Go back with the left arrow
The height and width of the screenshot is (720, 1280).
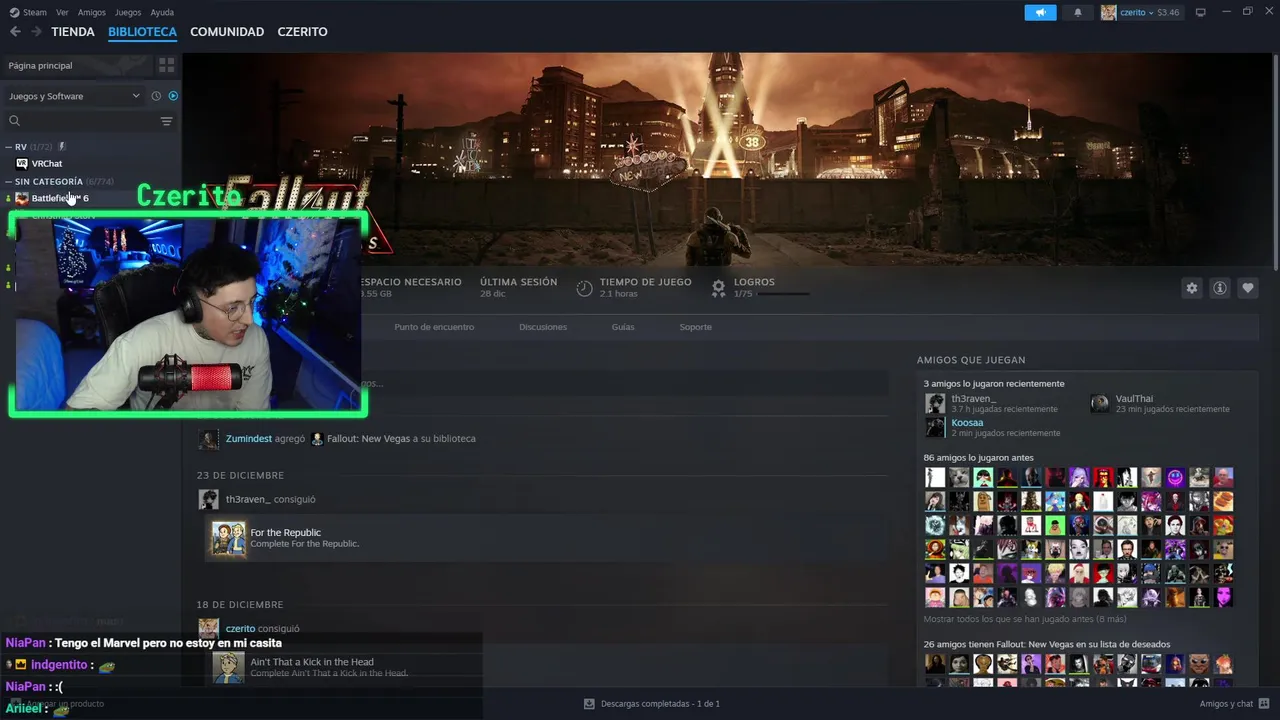click(x=15, y=32)
